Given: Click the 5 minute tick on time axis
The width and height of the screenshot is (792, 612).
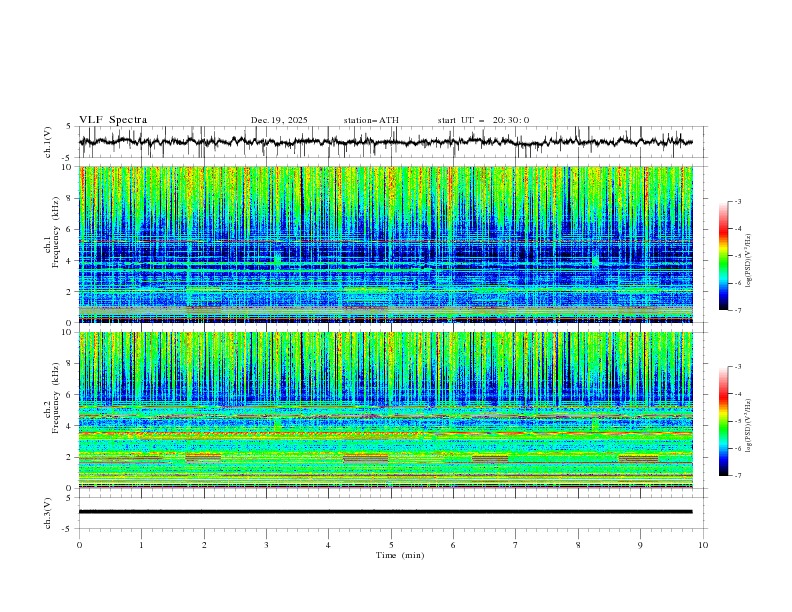Looking at the screenshot, I should (x=391, y=544).
